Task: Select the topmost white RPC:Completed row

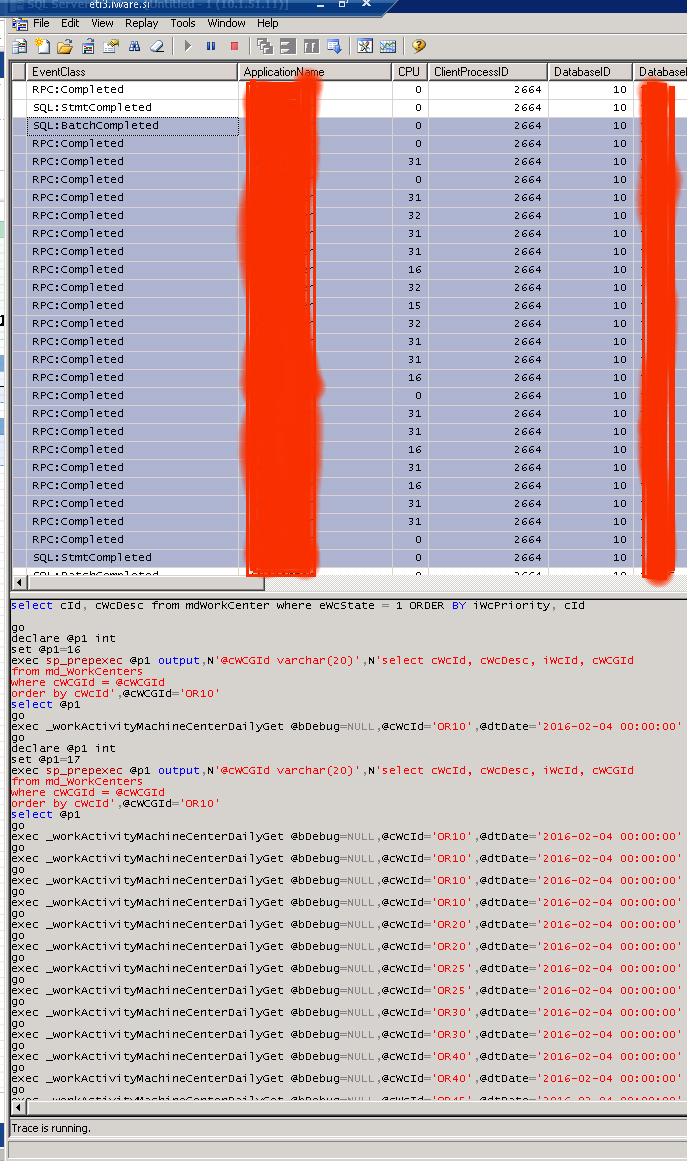Action: (x=349, y=90)
